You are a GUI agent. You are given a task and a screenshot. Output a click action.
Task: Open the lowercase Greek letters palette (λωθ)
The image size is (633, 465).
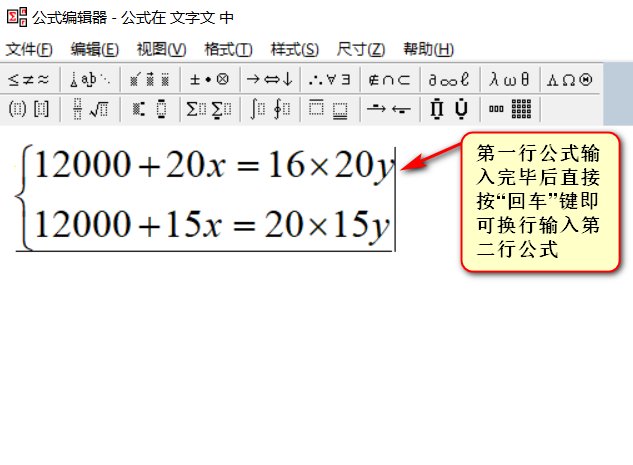(509, 80)
